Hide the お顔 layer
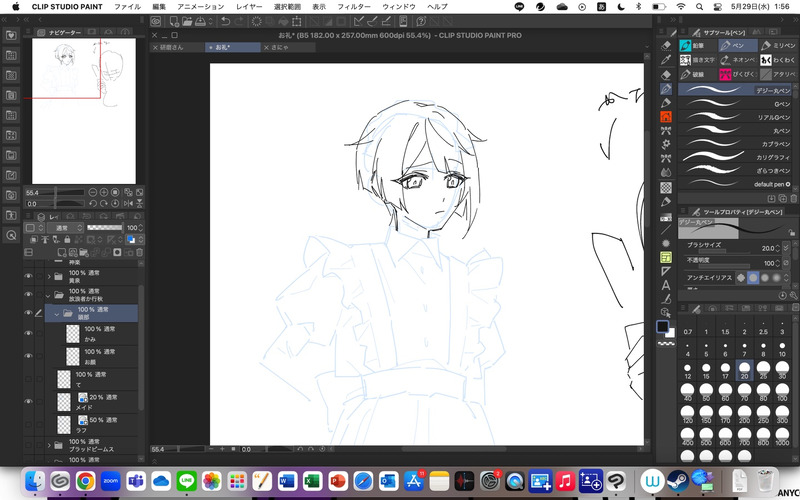Viewport: 800px width, 500px height. click(28, 356)
